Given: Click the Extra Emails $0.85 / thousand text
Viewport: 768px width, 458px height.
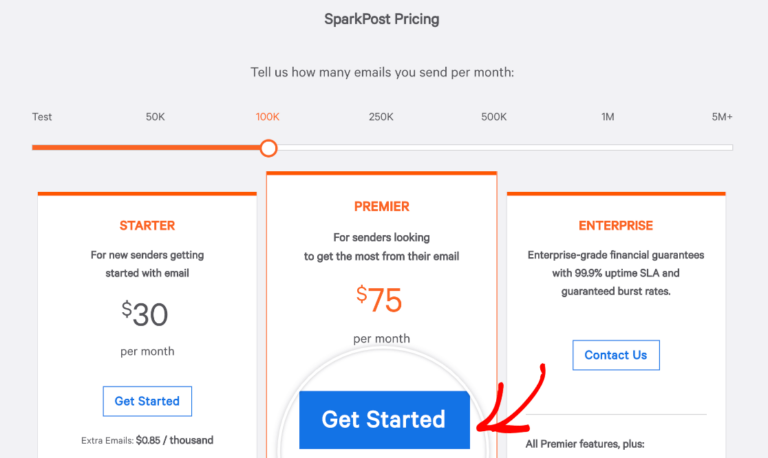Looking at the screenshot, I should (147, 440).
